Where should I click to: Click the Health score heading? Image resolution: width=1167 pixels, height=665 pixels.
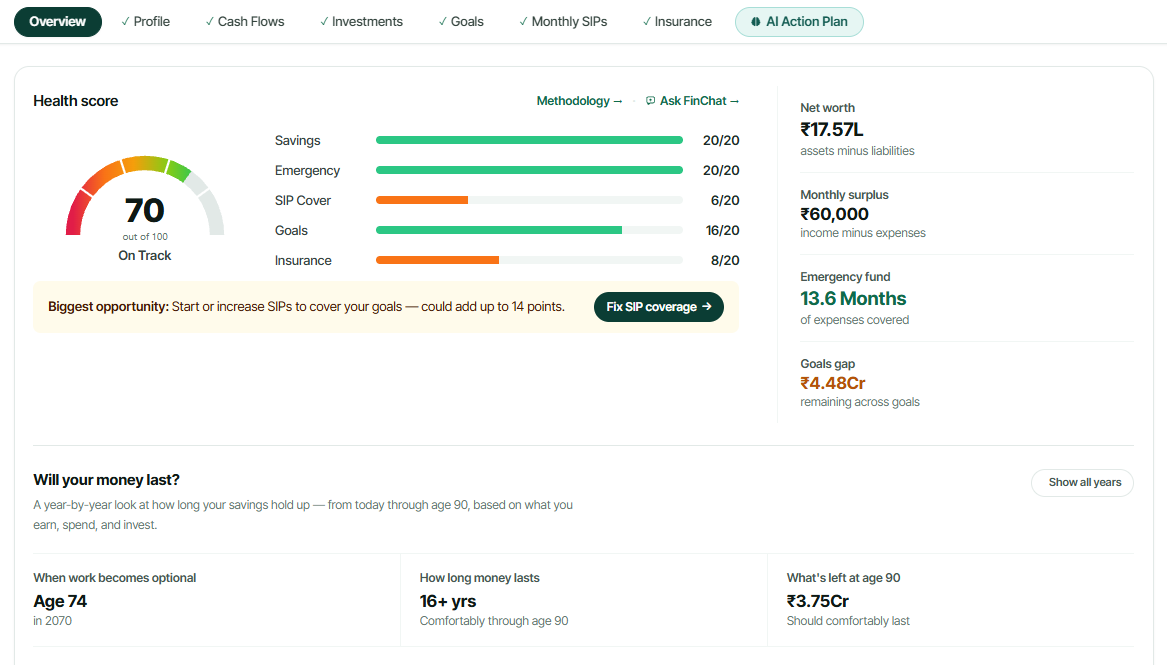[76, 100]
